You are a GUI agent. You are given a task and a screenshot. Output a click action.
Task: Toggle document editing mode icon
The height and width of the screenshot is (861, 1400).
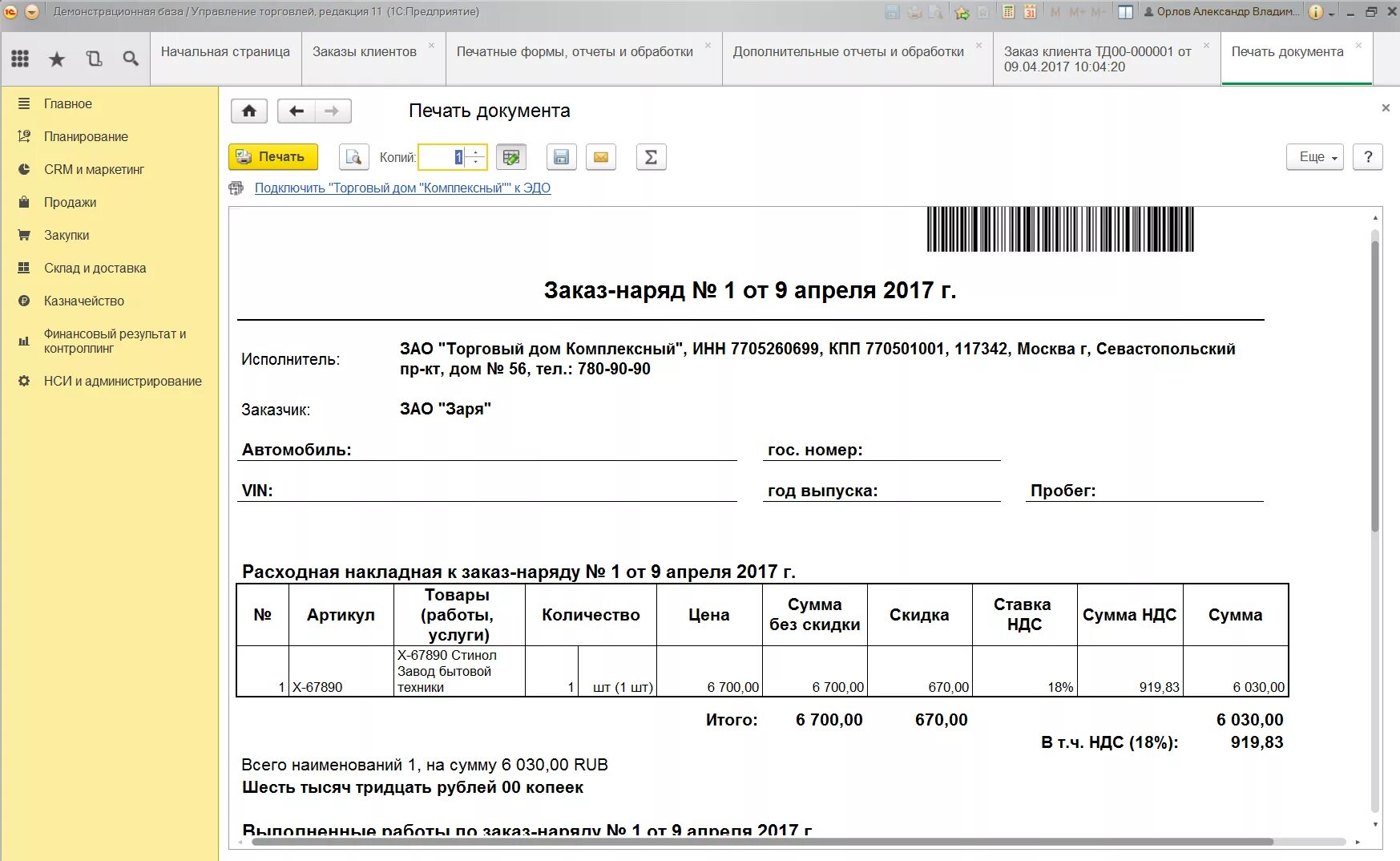pos(511,157)
